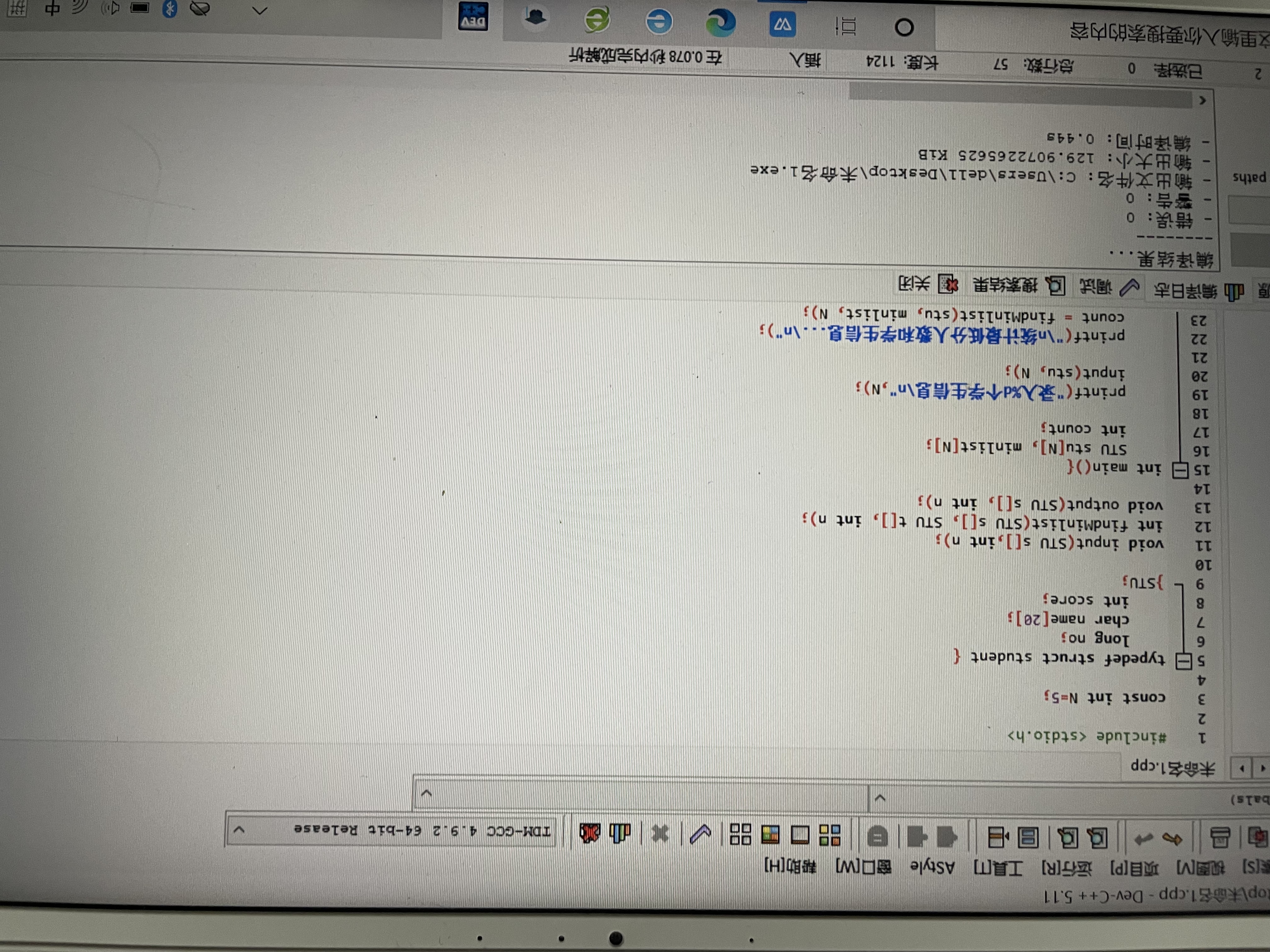1270x952 pixels.
Task: Collapse the typedef struct student fold
Action: (1183, 661)
